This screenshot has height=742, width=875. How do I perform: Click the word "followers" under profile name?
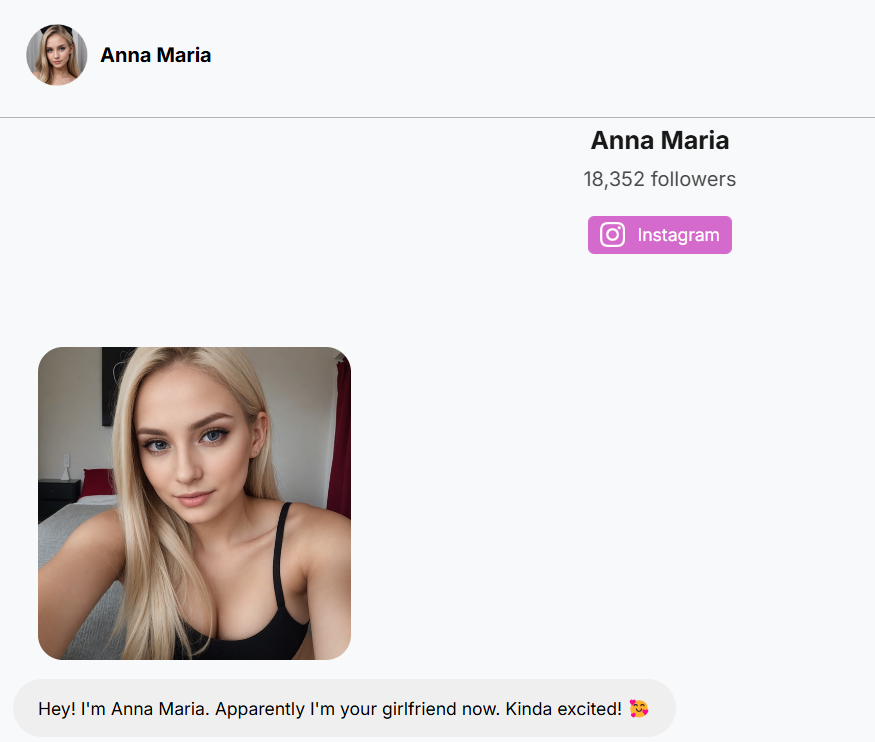(693, 179)
